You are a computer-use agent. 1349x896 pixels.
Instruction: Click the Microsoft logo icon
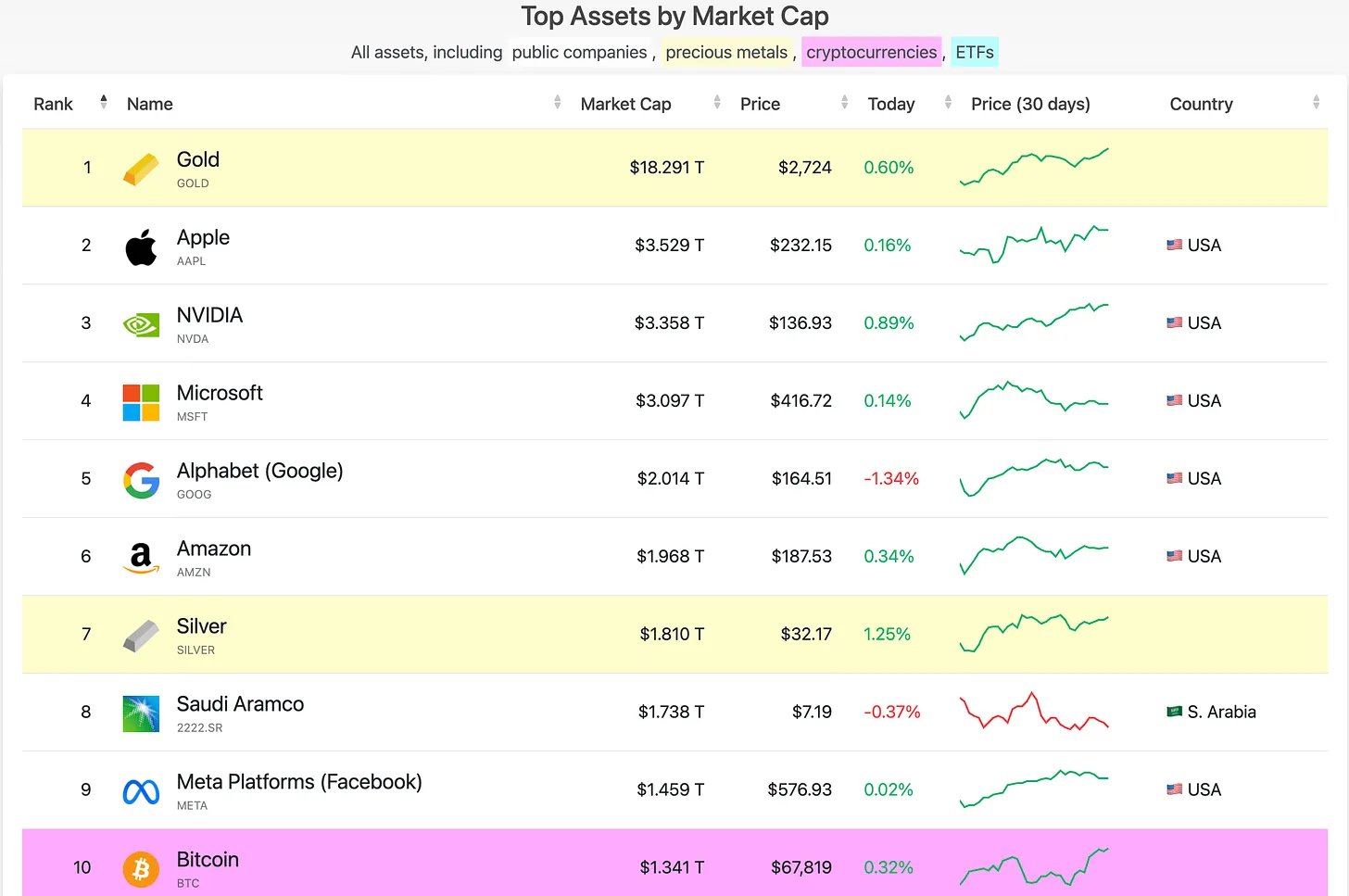(x=141, y=403)
